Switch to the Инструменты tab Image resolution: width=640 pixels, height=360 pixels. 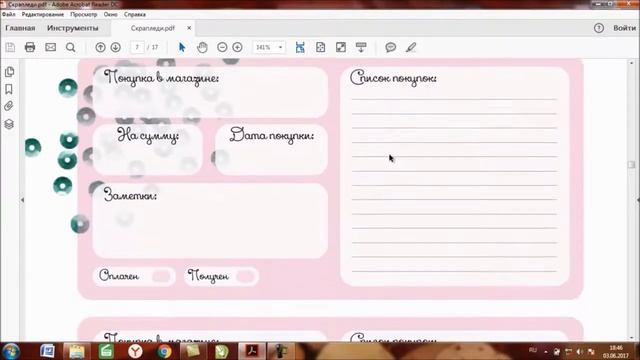tap(73, 28)
